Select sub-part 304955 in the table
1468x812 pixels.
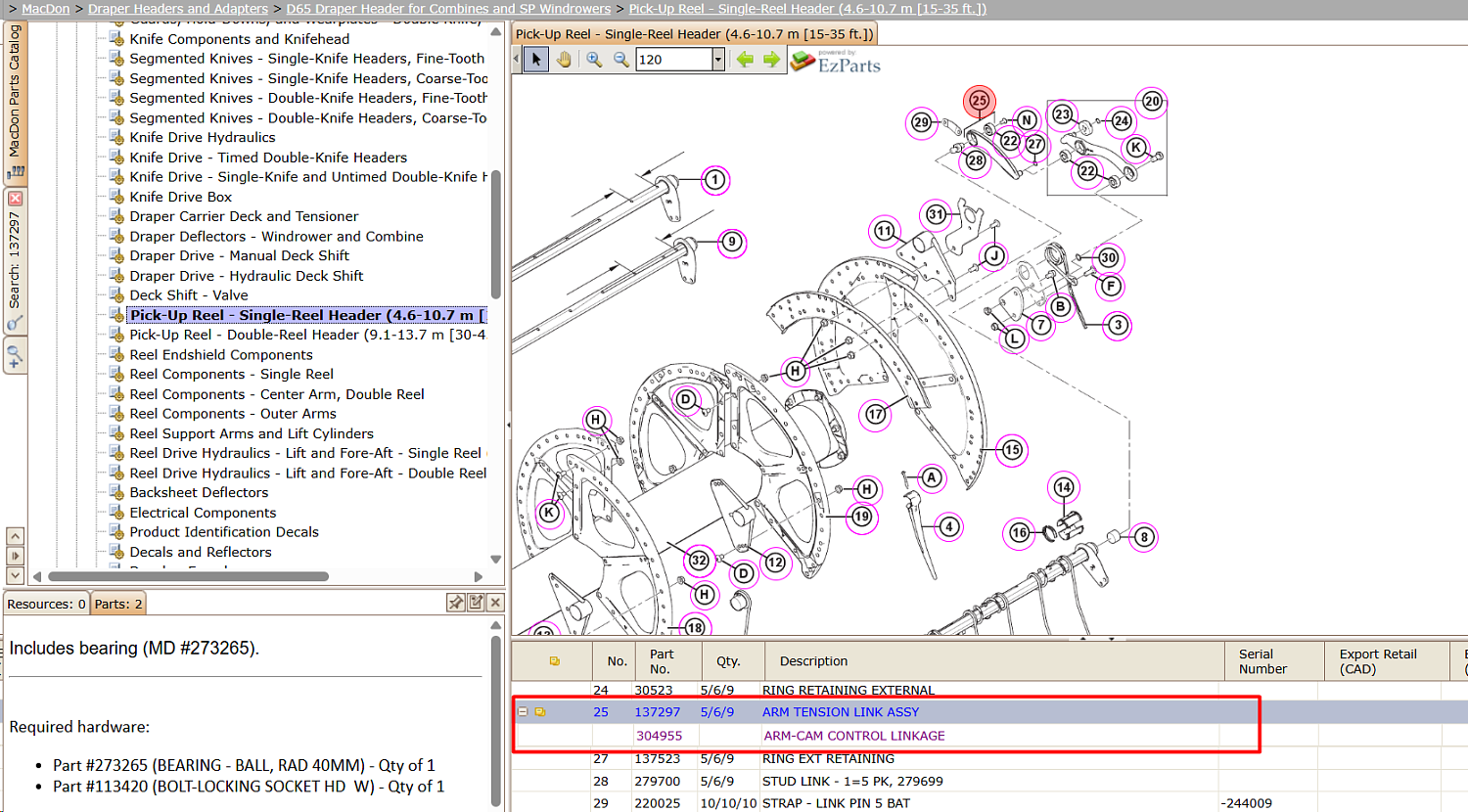659,736
